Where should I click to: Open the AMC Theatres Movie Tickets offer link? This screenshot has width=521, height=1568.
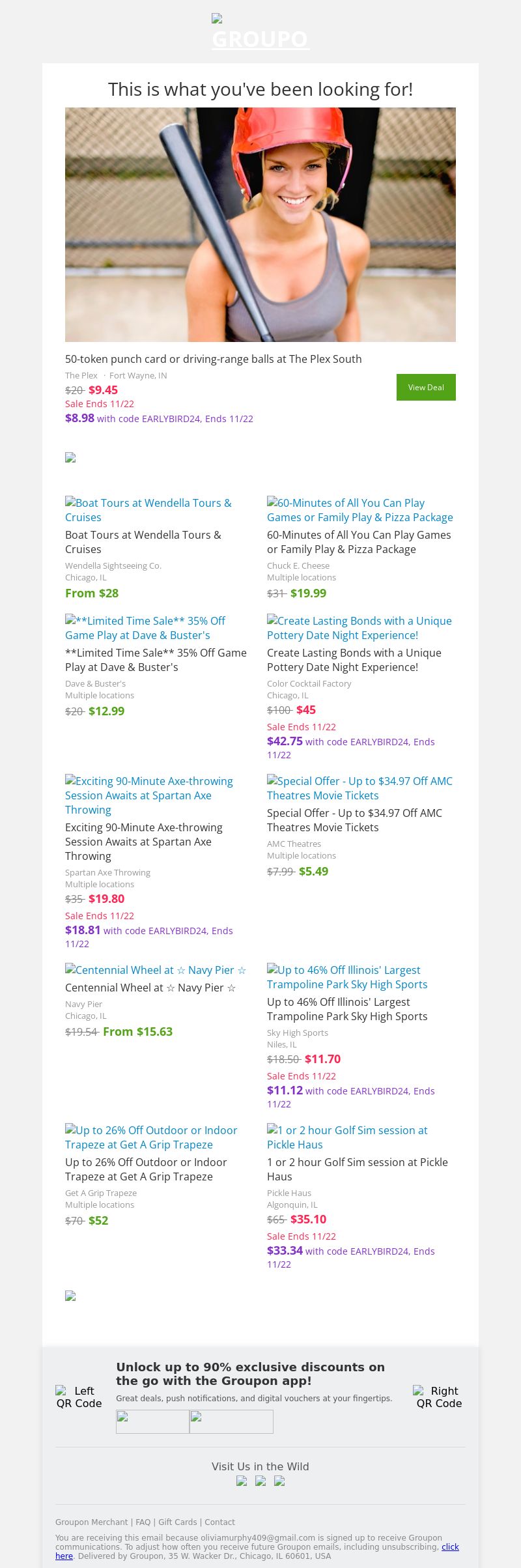coord(359,788)
